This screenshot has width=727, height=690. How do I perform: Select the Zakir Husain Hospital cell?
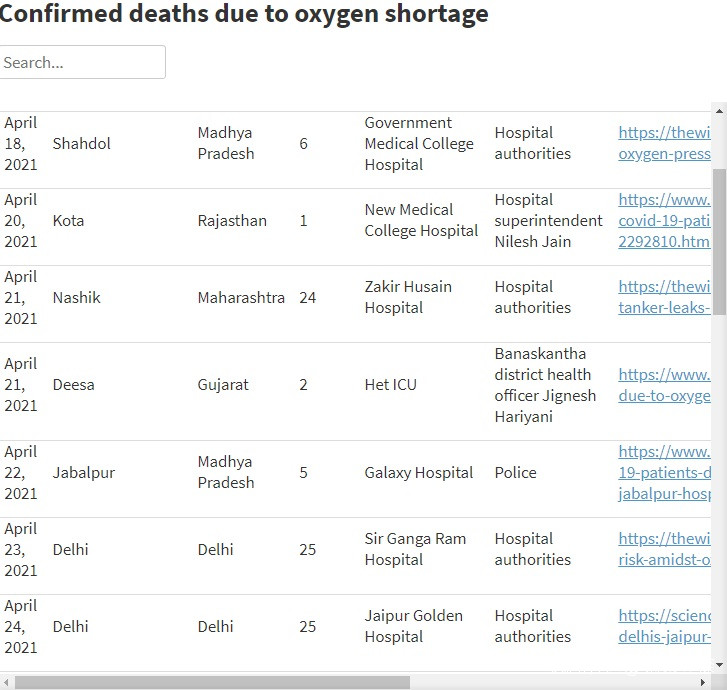[408, 297]
